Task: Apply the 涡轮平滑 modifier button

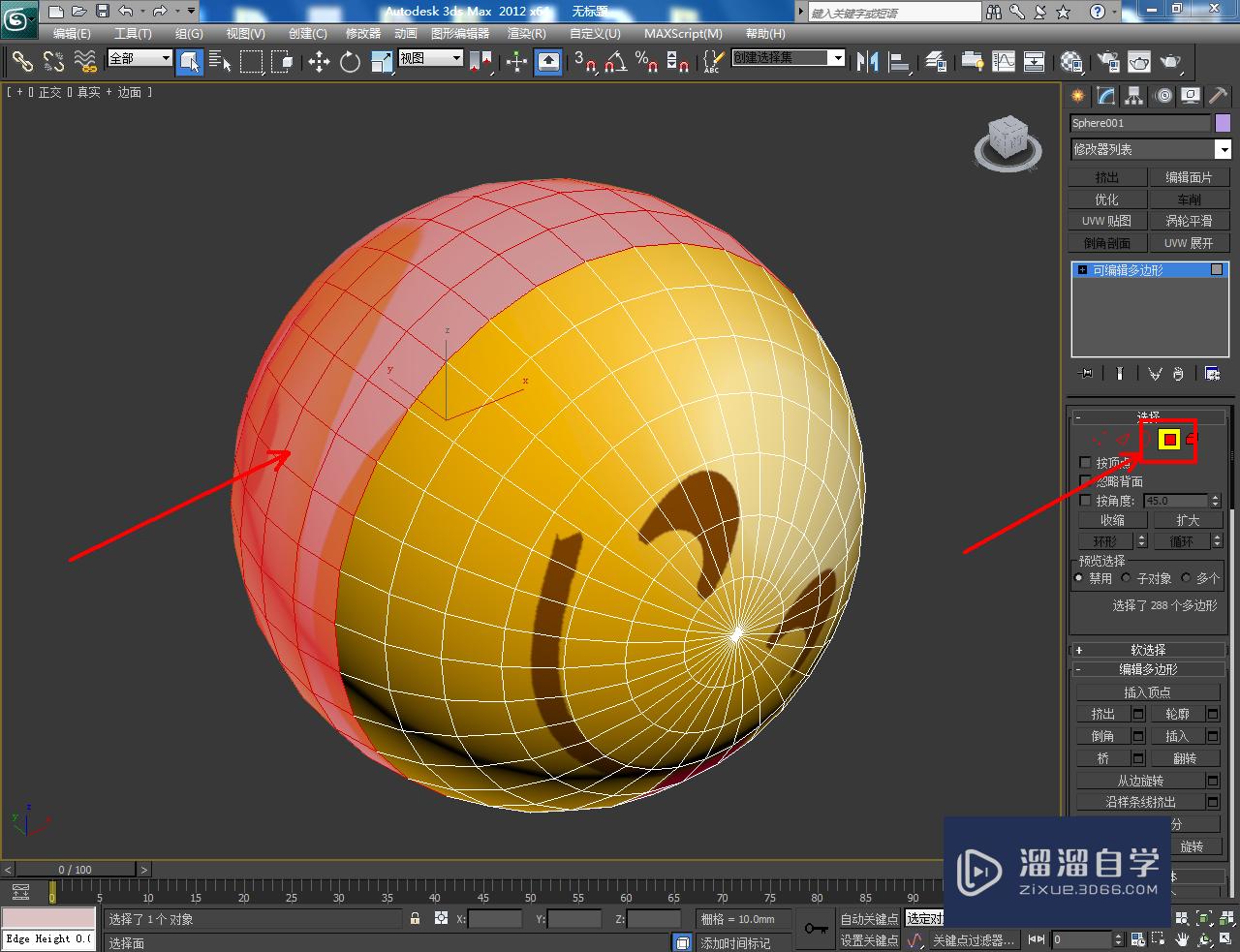Action: (1190, 221)
